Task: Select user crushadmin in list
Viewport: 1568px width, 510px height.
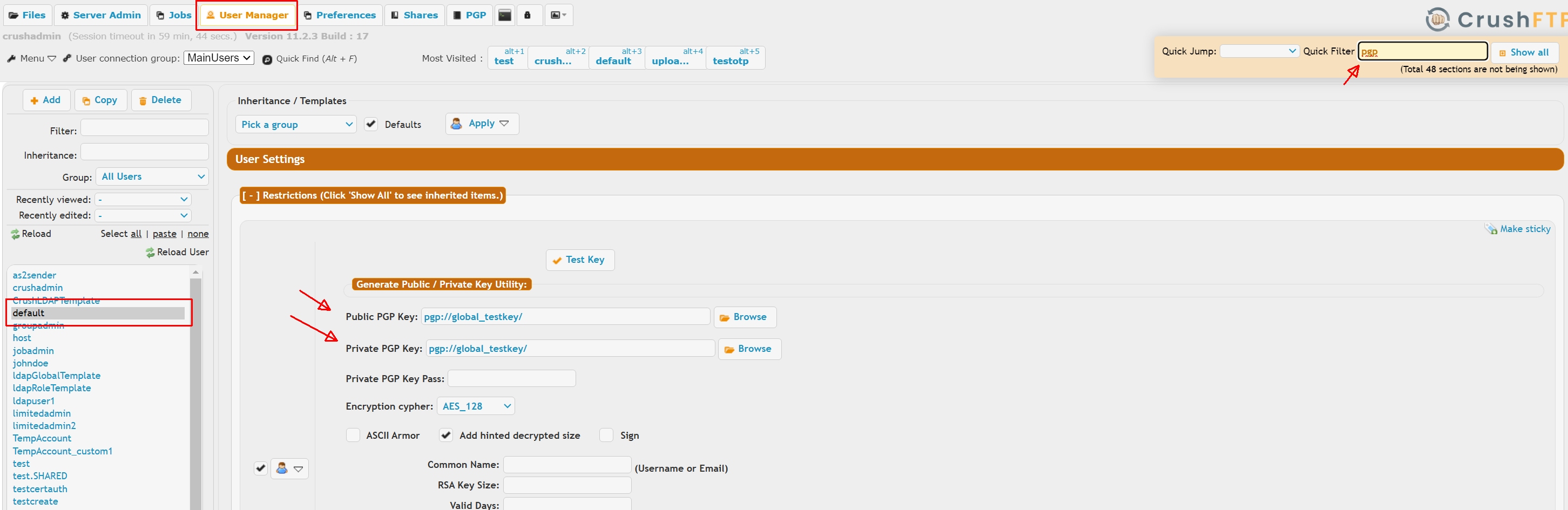Action: click(x=38, y=287)
